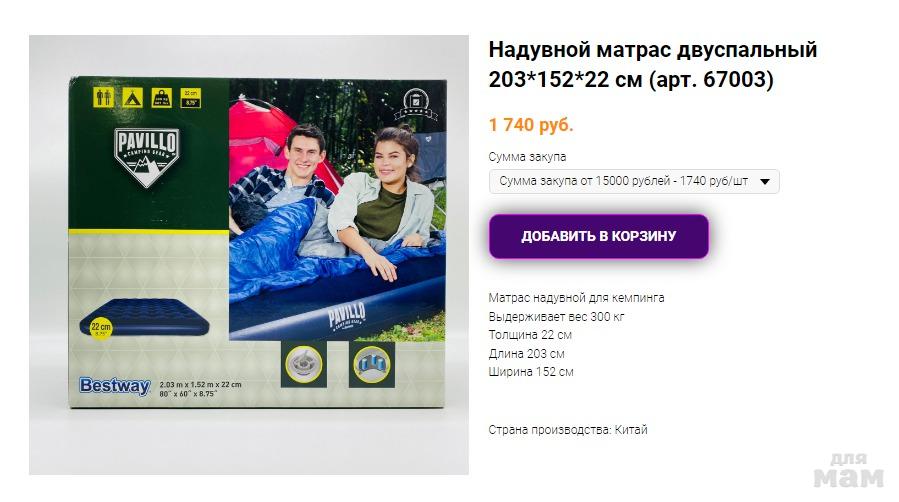Click the price '1 740 руб.'
This screenshot has height=502, width=899.
click(531, 124)
